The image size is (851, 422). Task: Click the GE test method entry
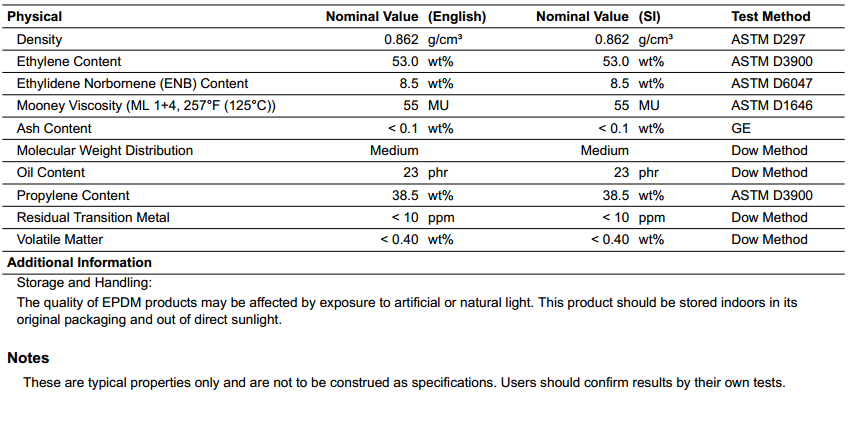click(x=741, y=128)
